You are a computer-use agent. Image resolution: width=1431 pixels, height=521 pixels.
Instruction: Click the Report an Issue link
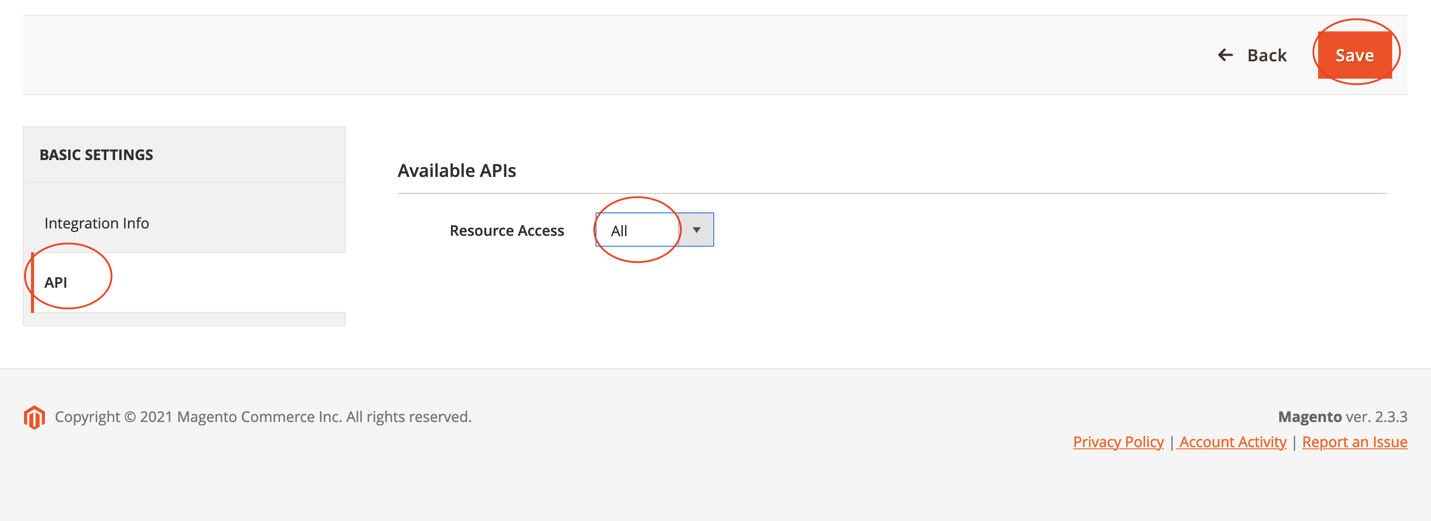(1354, 442)
